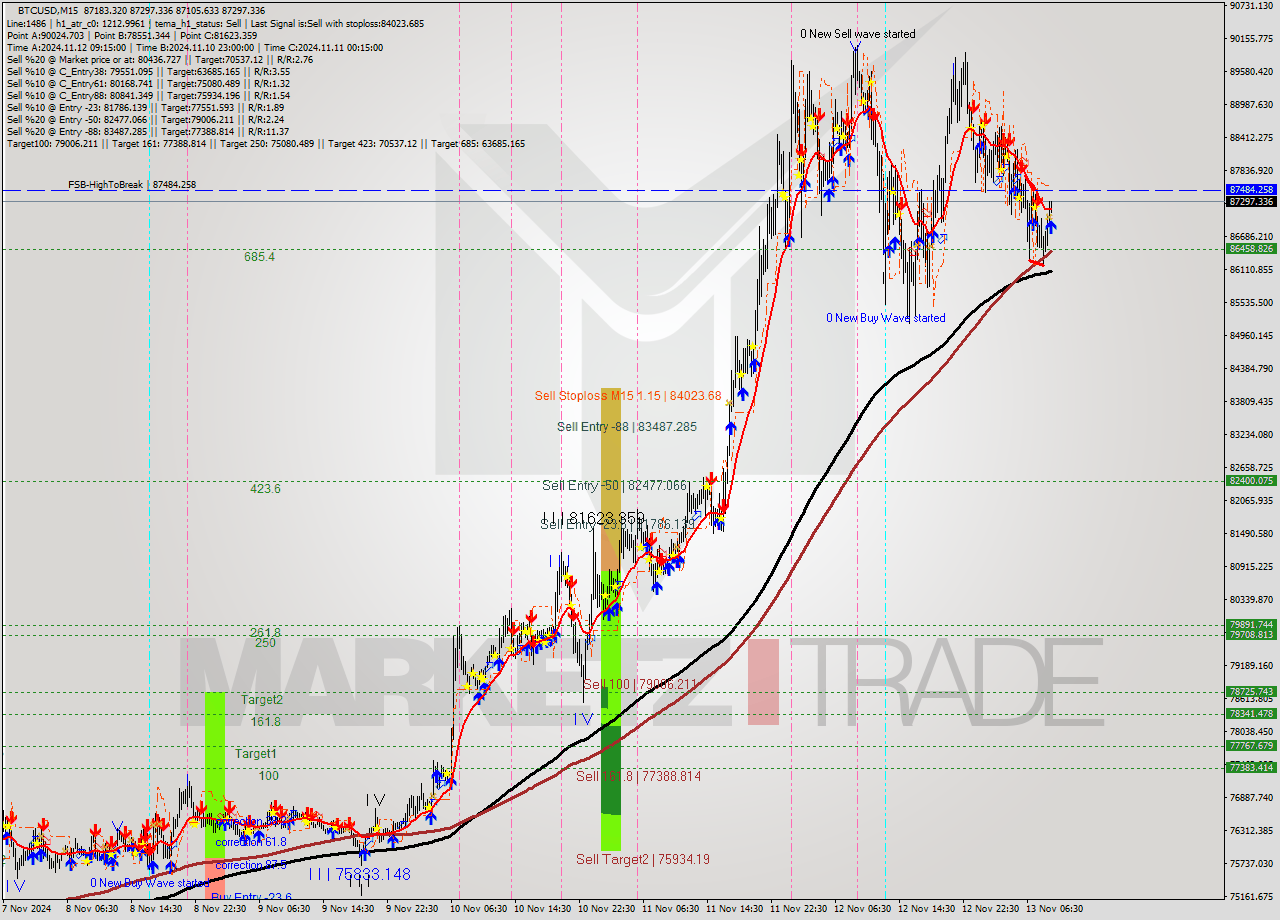Click the '7 Nov 2024' time axis label

click(24, 910)
